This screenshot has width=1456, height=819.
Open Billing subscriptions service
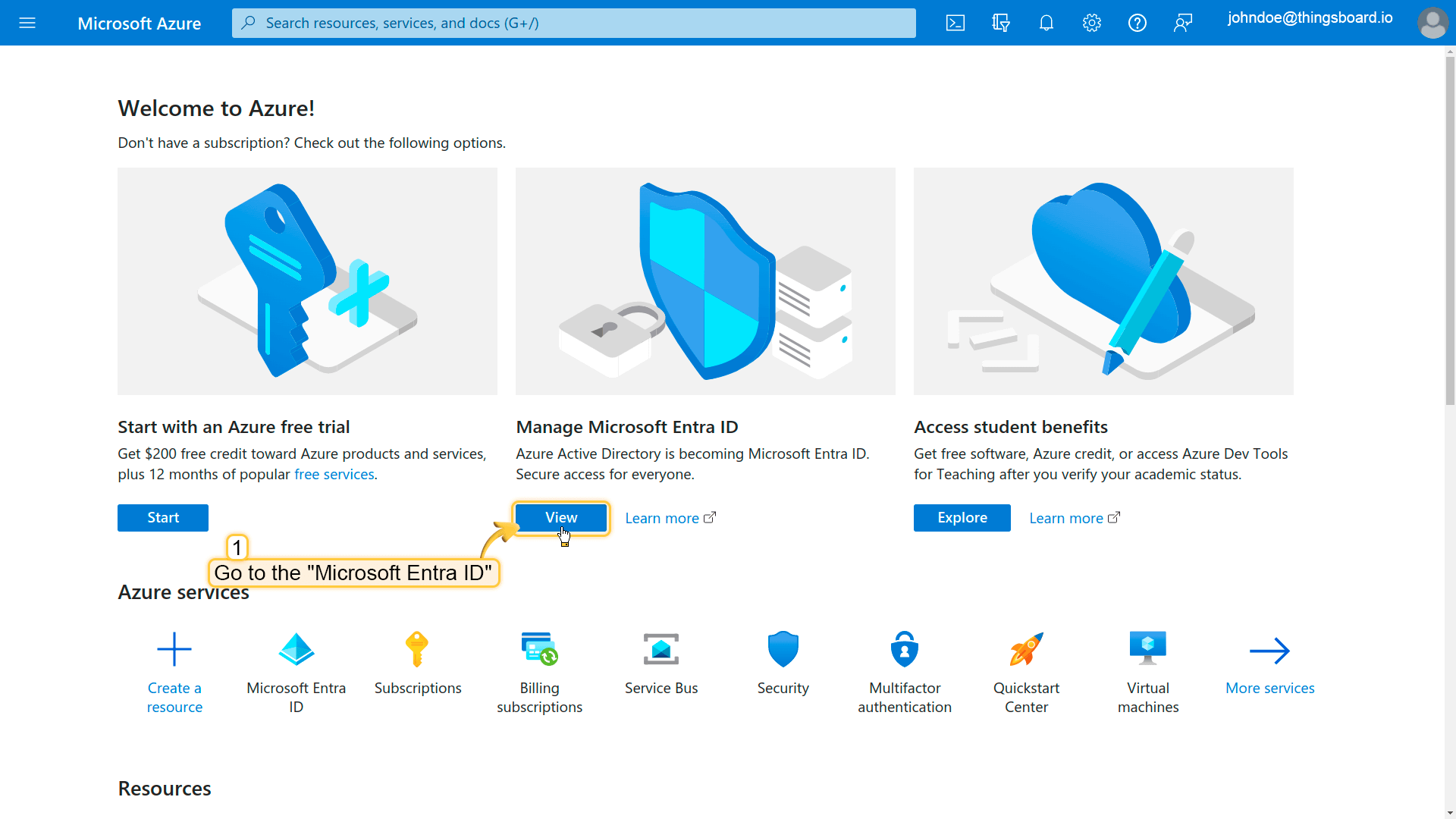[x=539, y=650]
